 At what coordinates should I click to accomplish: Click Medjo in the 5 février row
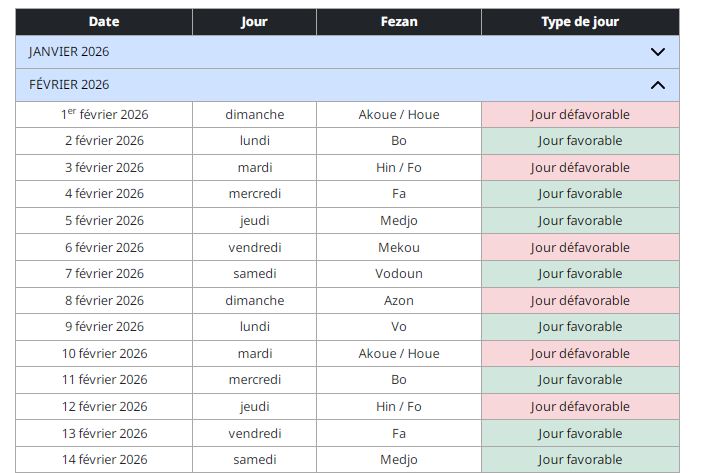(399, 221)
